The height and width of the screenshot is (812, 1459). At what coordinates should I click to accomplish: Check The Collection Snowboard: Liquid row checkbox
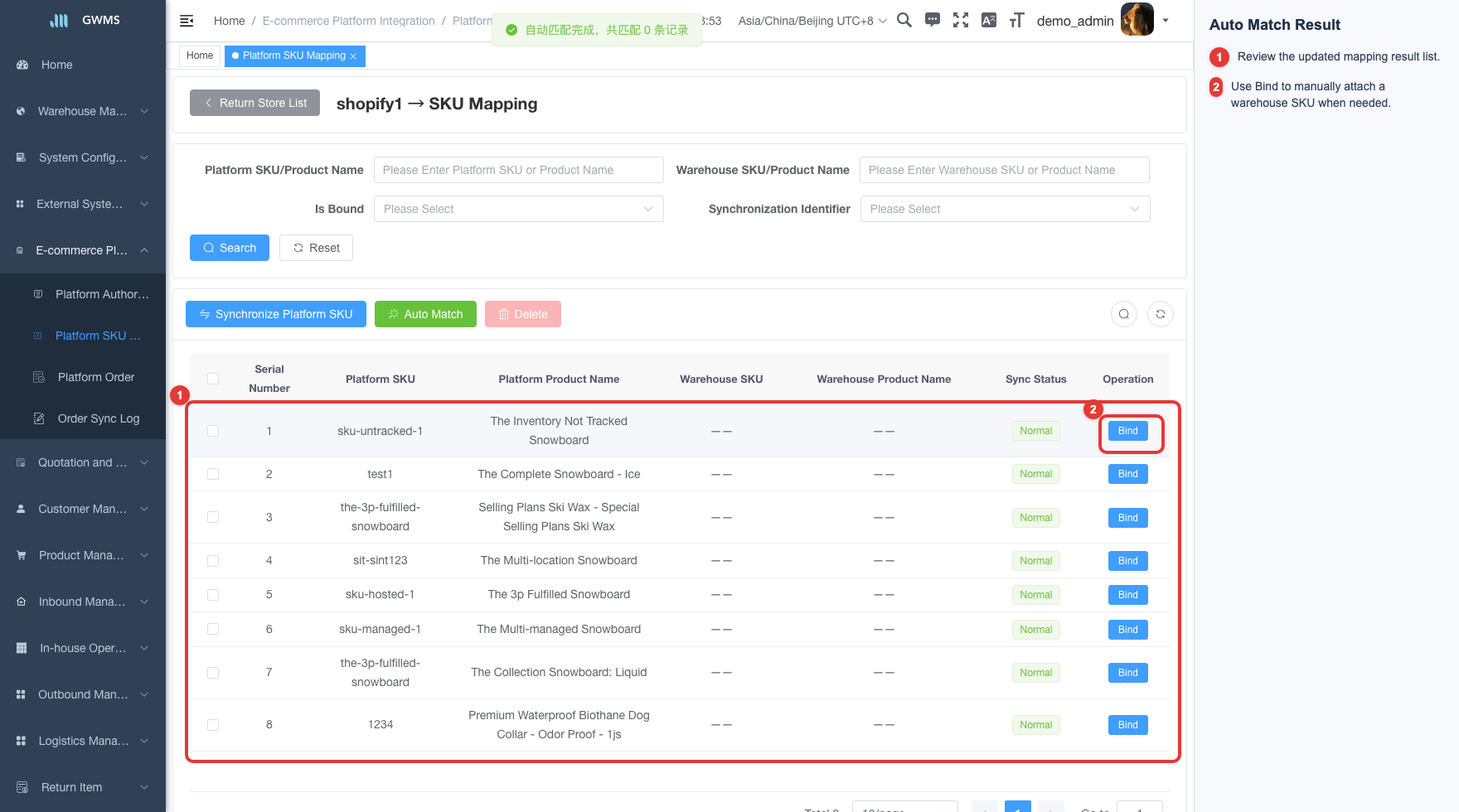[213, 673]
